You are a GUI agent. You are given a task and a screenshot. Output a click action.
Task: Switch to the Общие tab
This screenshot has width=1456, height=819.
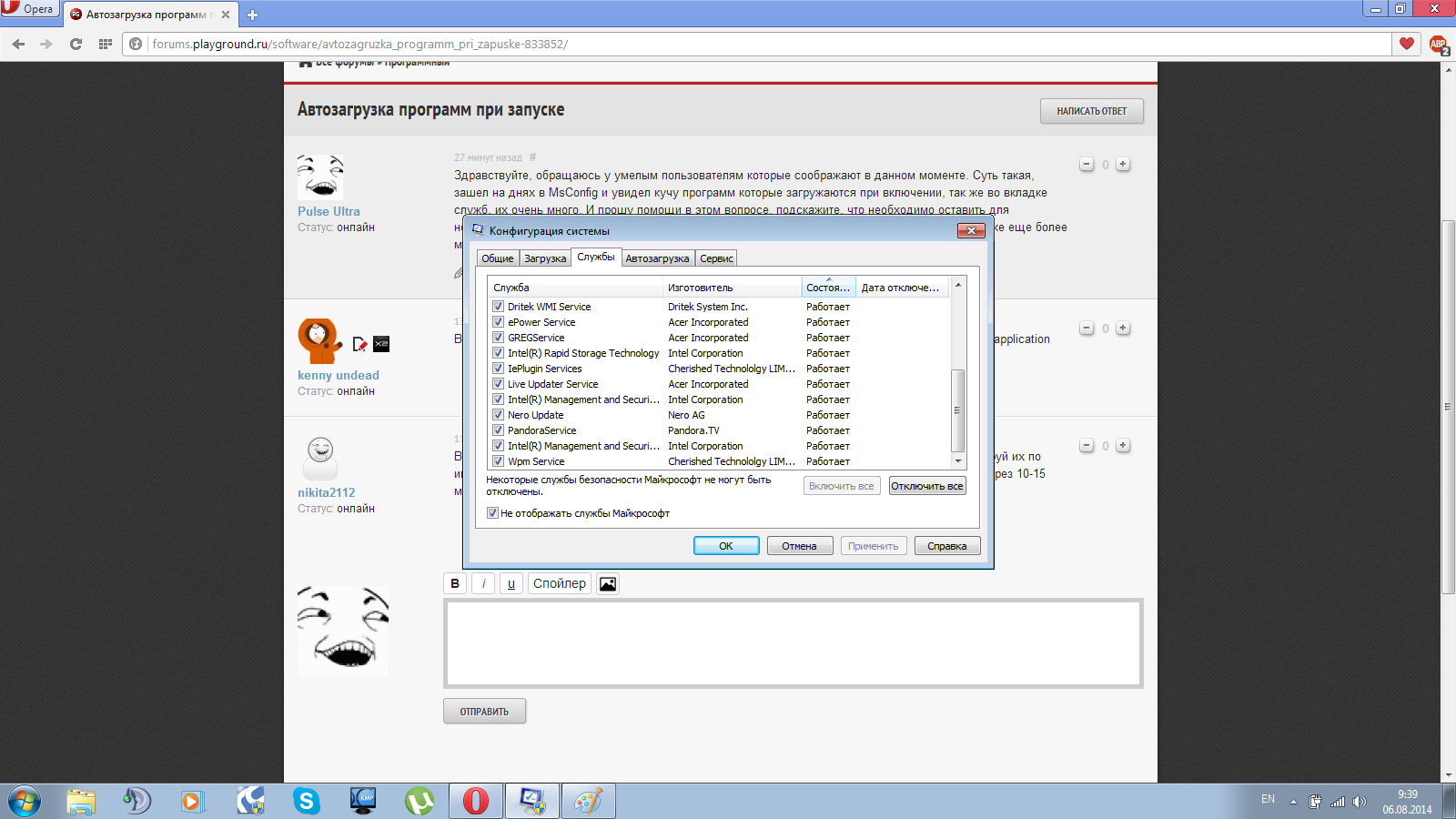click(498, 258)
